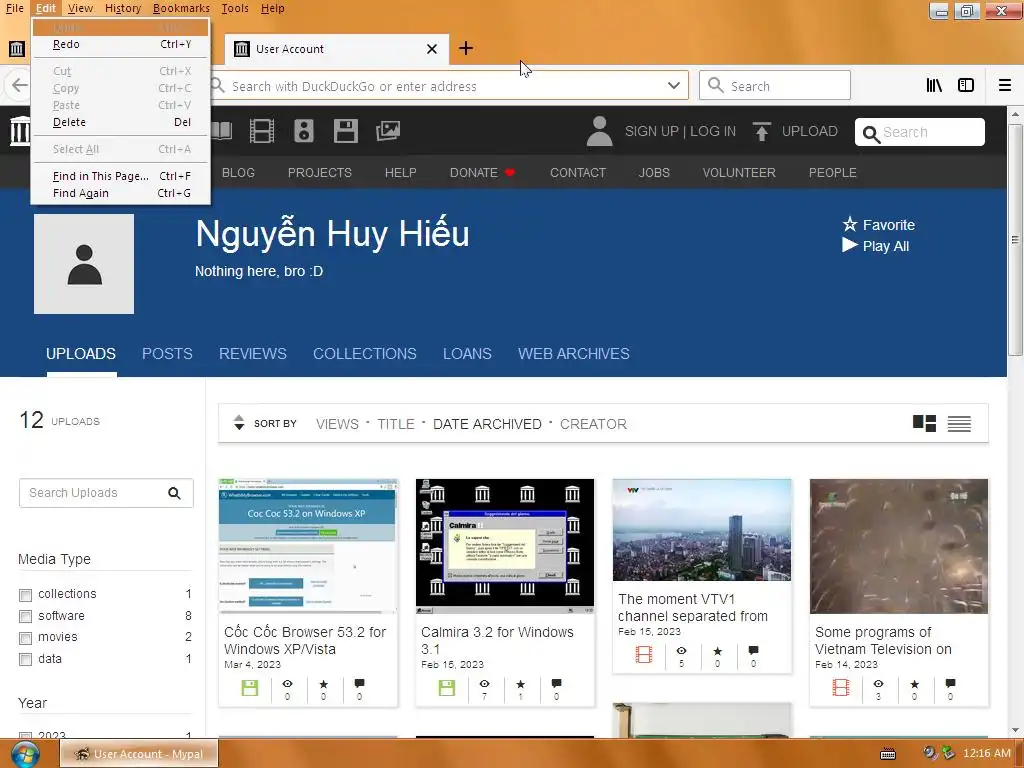Image resolution: width=1024 pixels, height=768 pixels.
Task: Close the User Account tab
Action: point(432,49)
